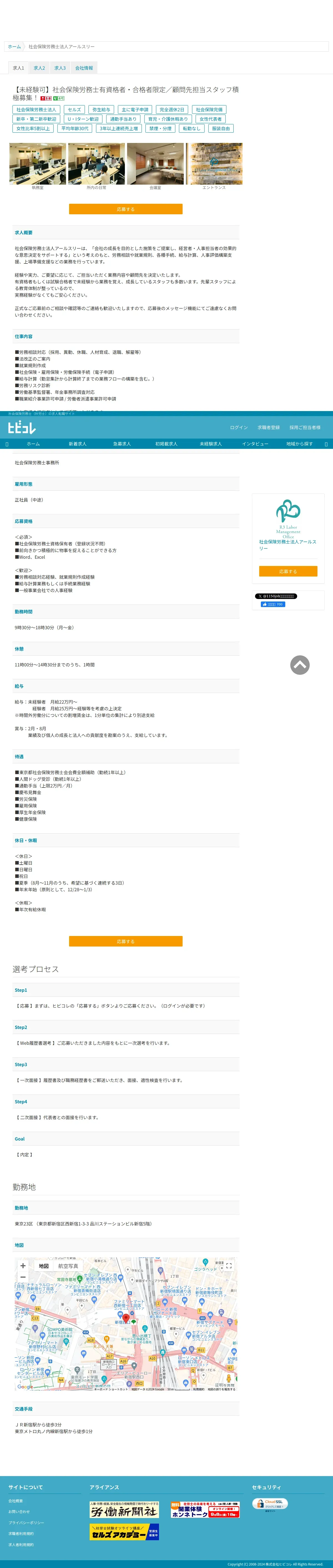Click the 社会保険完備 tag

click(x=209, y=110)
